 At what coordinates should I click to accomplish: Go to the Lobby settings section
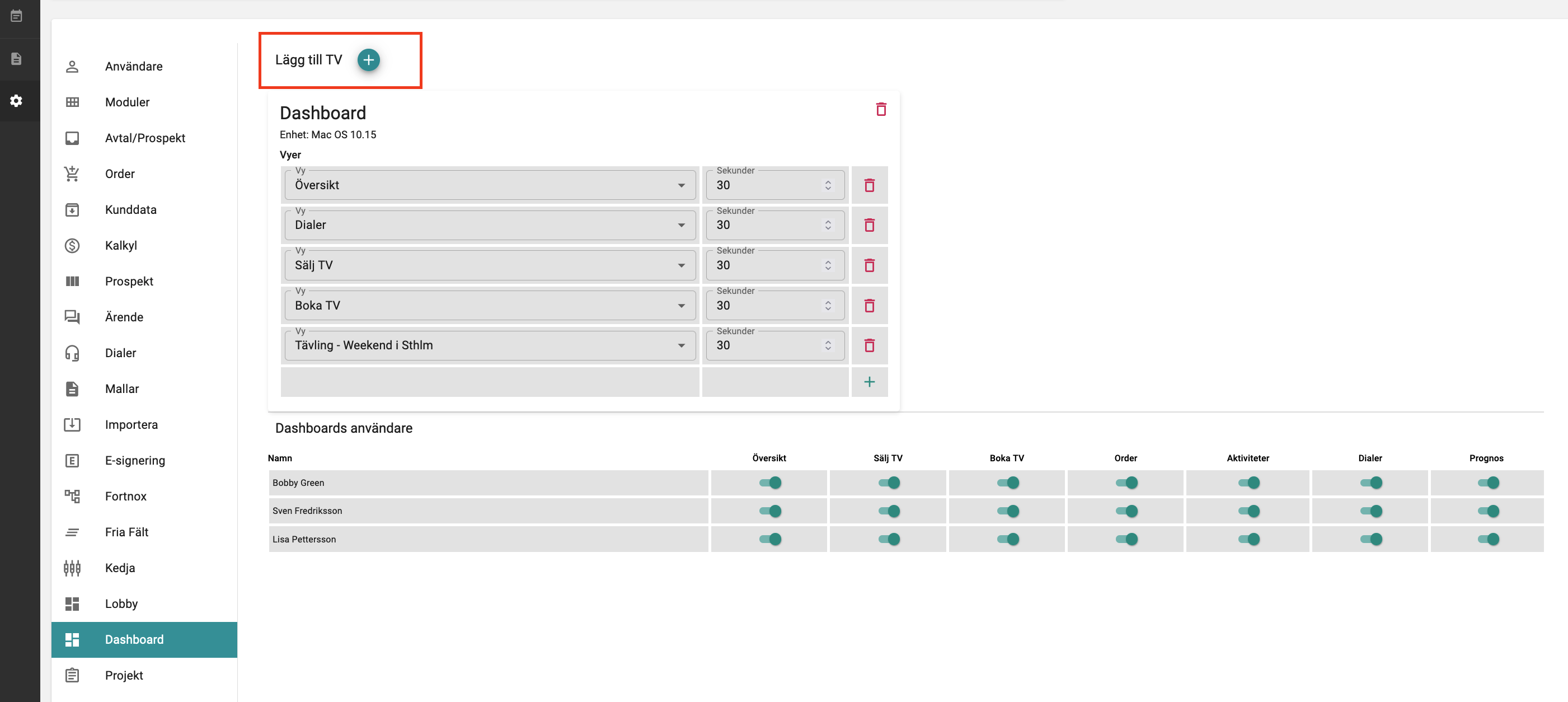(x=121, y=603)
